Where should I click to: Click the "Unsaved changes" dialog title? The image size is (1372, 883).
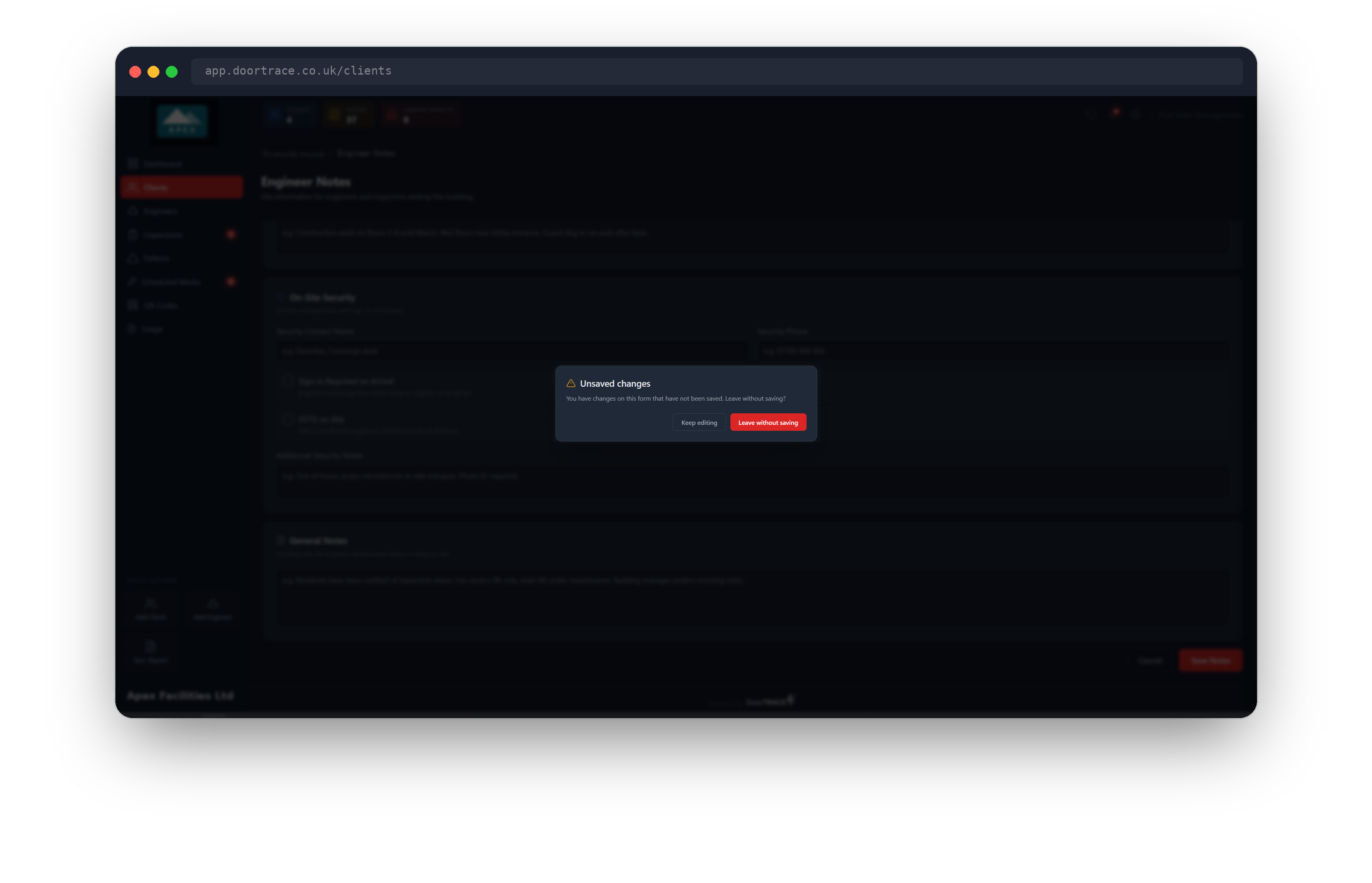615,384
